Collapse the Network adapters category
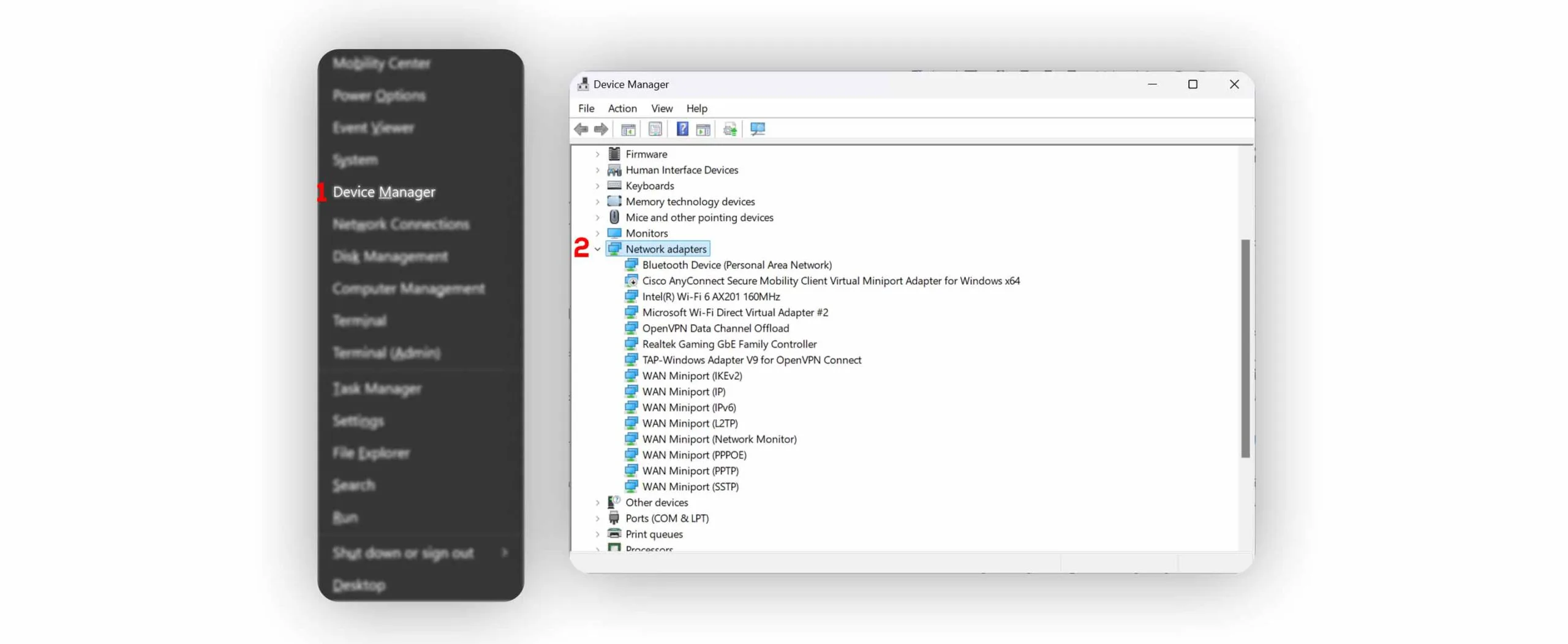This screenshot has height=644, width=1568. point(598,249)
